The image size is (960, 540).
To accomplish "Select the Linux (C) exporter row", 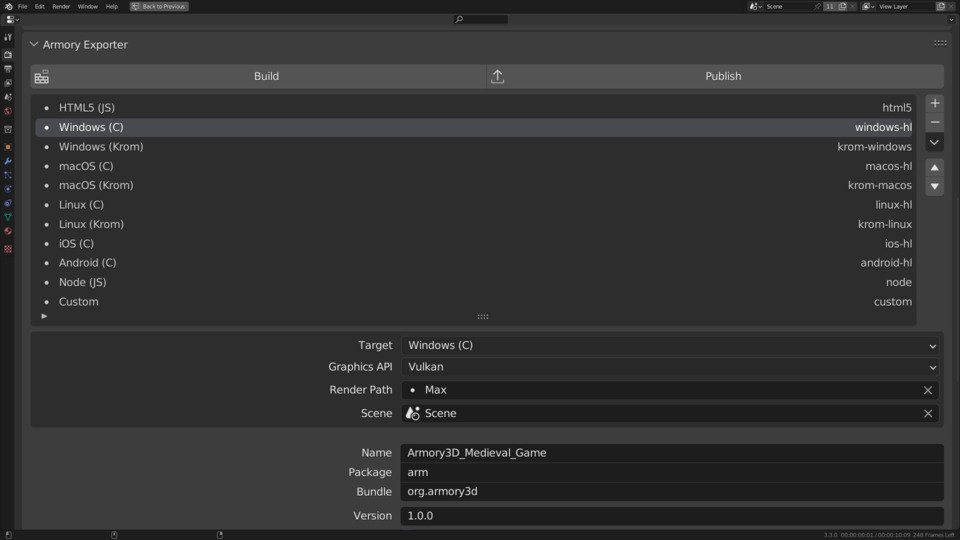I will (x=474, y=205).
